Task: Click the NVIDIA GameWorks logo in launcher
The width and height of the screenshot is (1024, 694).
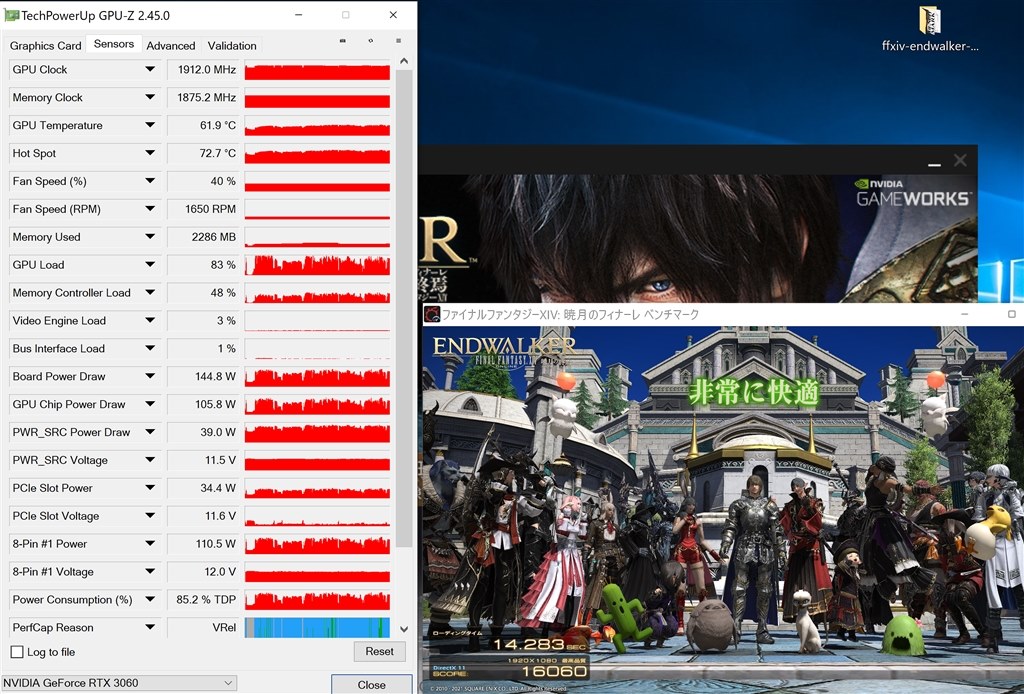Action: pyautogui.click(x=913, y=193)
